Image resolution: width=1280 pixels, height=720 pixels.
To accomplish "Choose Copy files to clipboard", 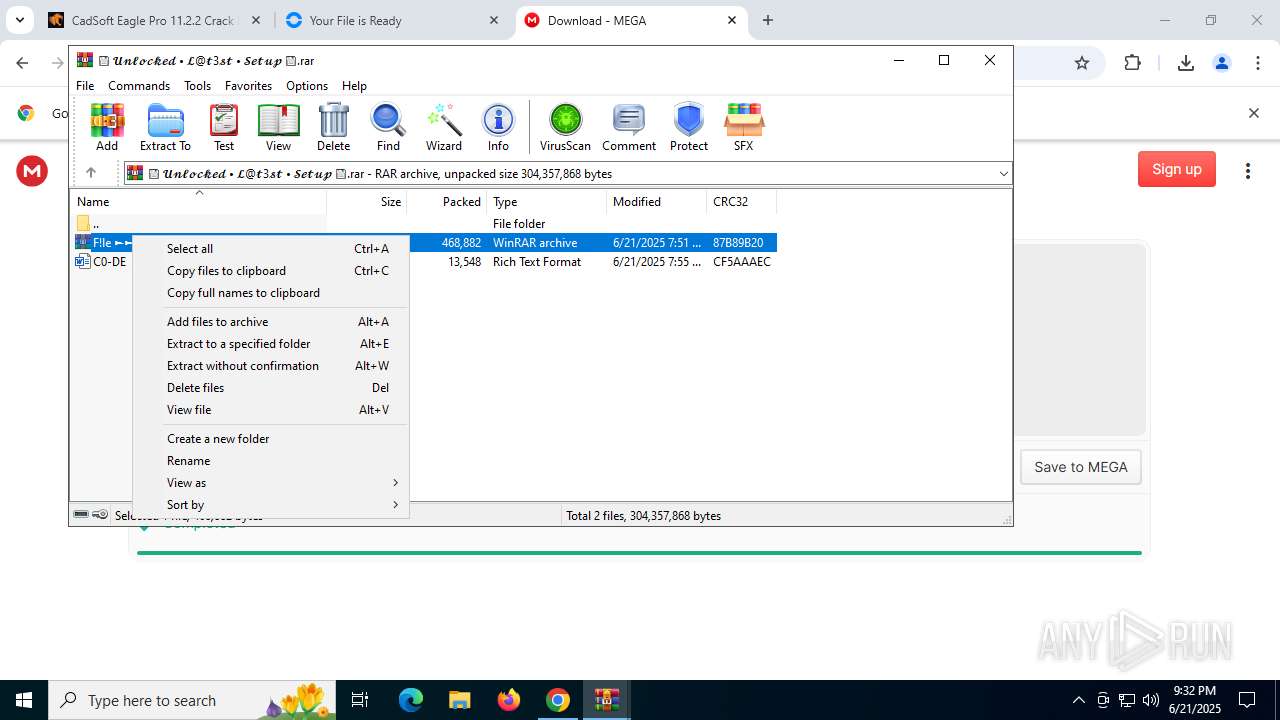I will pos(271,271).
